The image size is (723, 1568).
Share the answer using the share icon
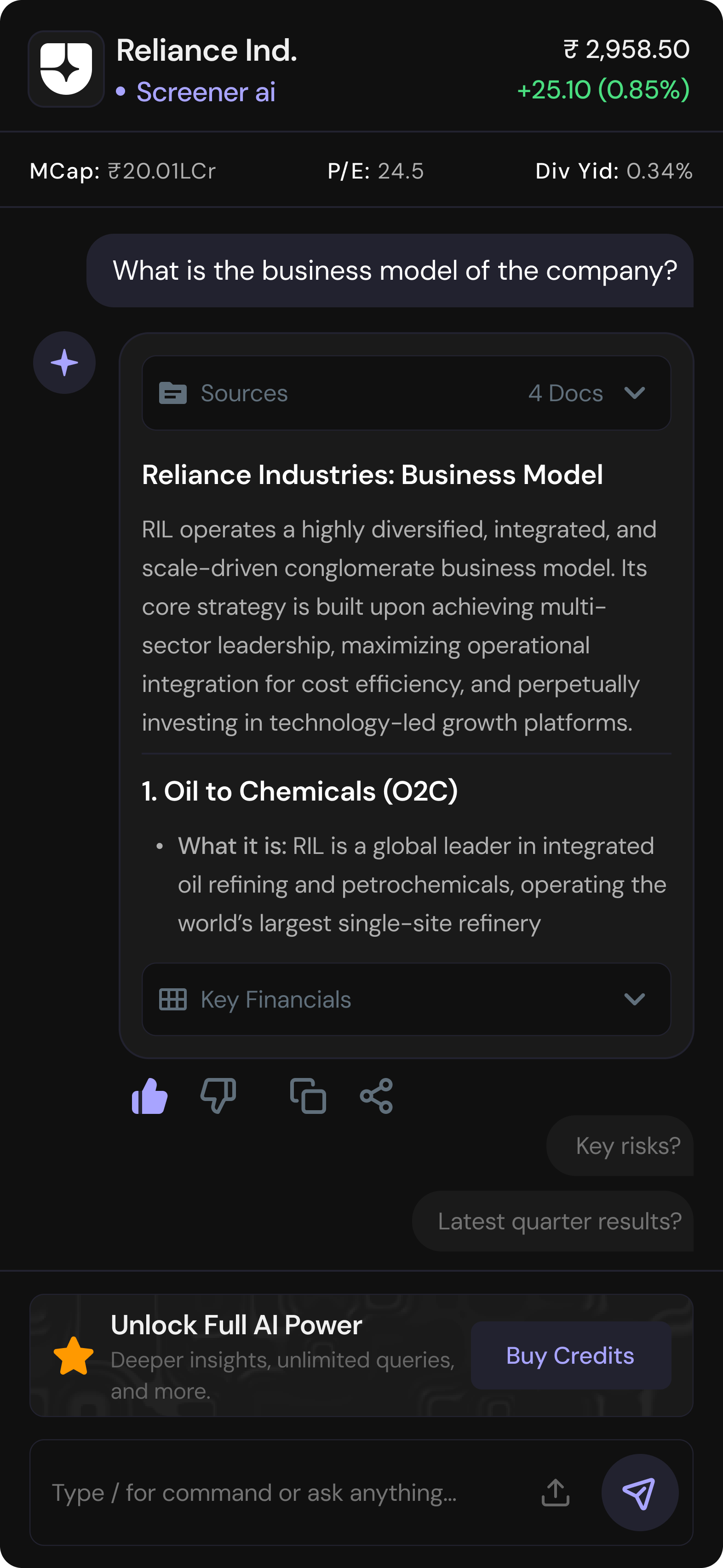click(377, 1096)
